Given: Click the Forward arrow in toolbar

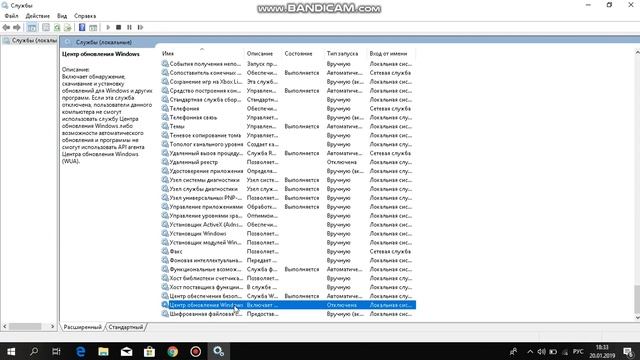Looking at the screenshot, I should 17,27.
